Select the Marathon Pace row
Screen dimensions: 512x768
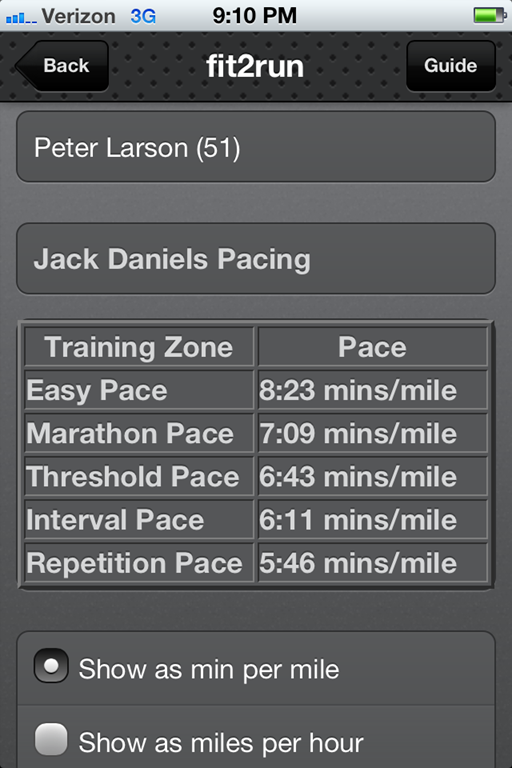coord(256,433)
